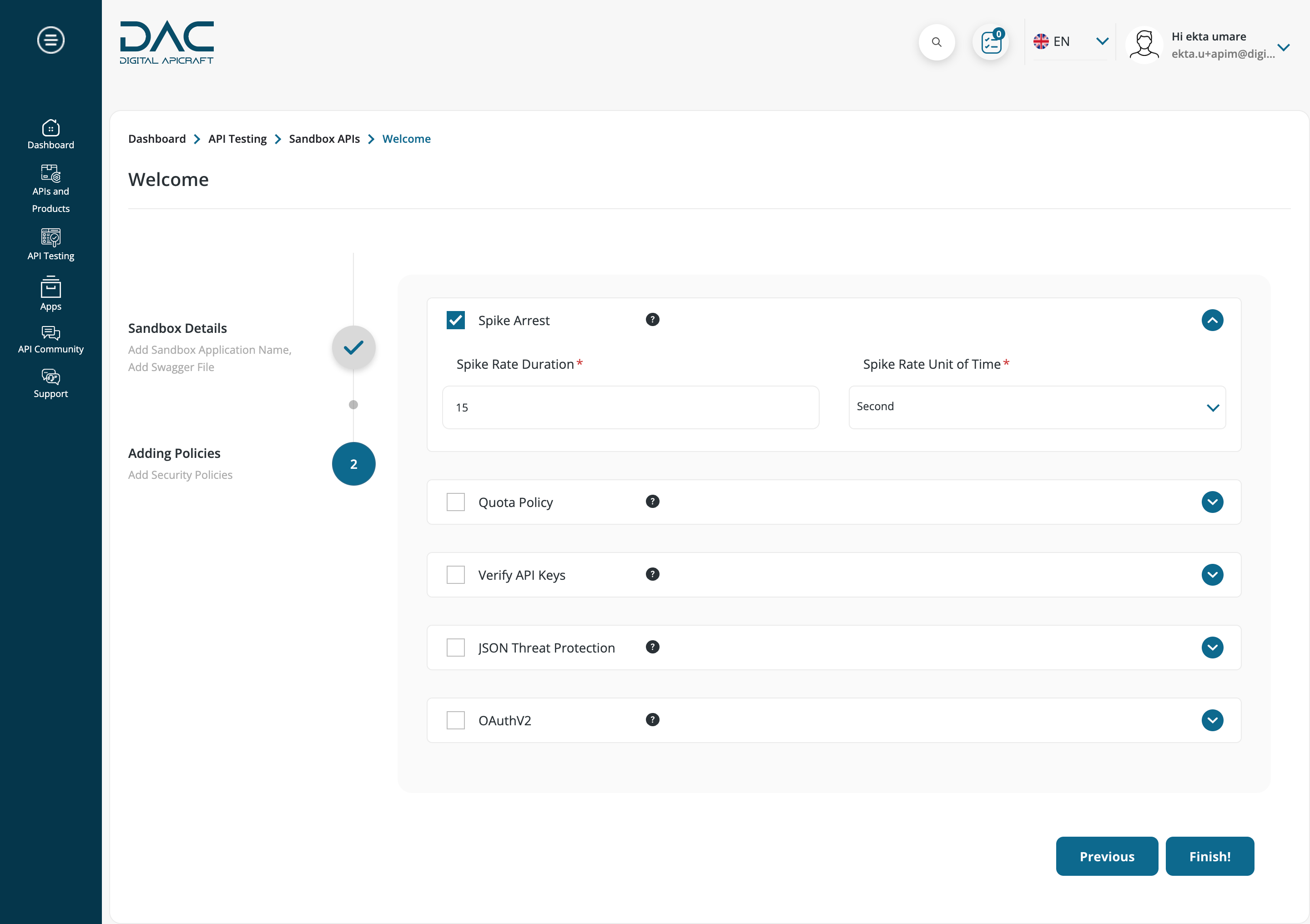1310x924 pixels.
Task: Expand the Verify API Keys panel
Action: point(1212,575)
